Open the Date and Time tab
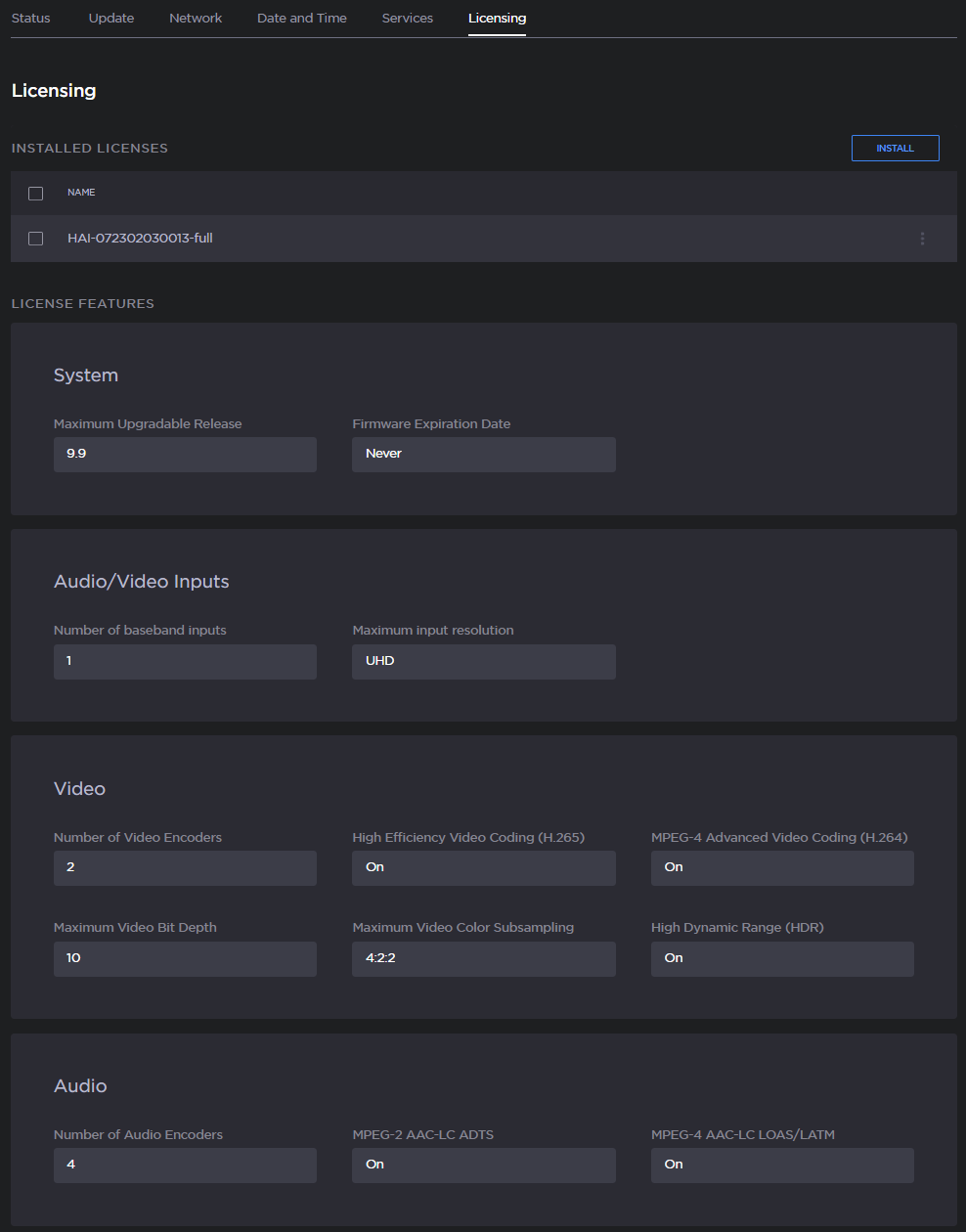 (x=301, y=18)
